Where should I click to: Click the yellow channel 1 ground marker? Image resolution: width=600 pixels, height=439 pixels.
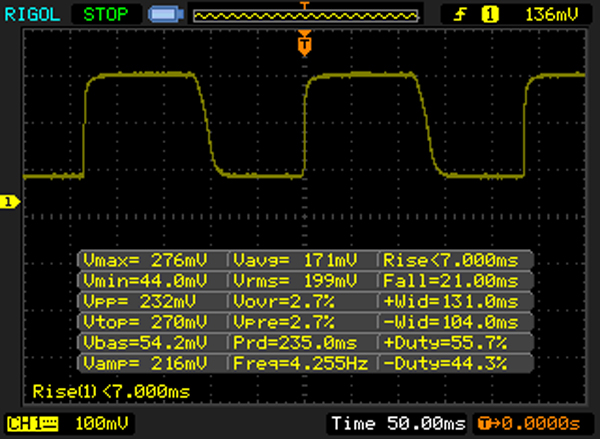click(x=10, y=202)
